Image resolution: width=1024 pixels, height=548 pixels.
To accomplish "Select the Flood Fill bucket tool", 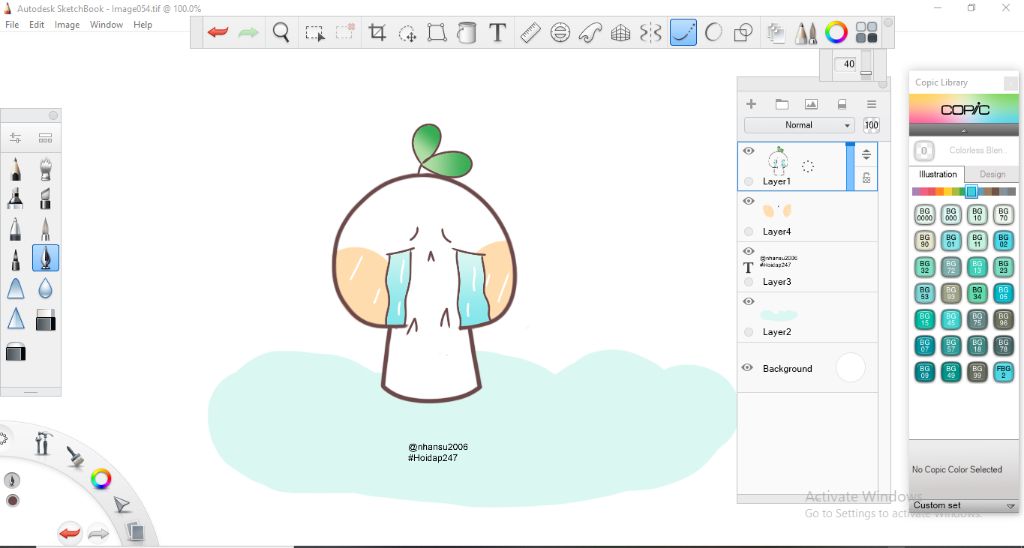I will click(x=466, y=33).
